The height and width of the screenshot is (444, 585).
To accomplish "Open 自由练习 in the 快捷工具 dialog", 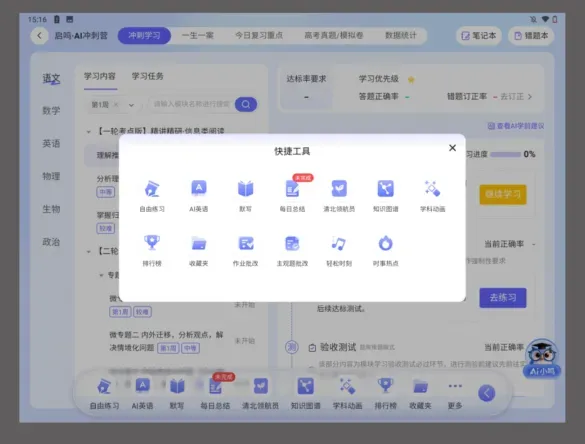I will coord(152,196).
